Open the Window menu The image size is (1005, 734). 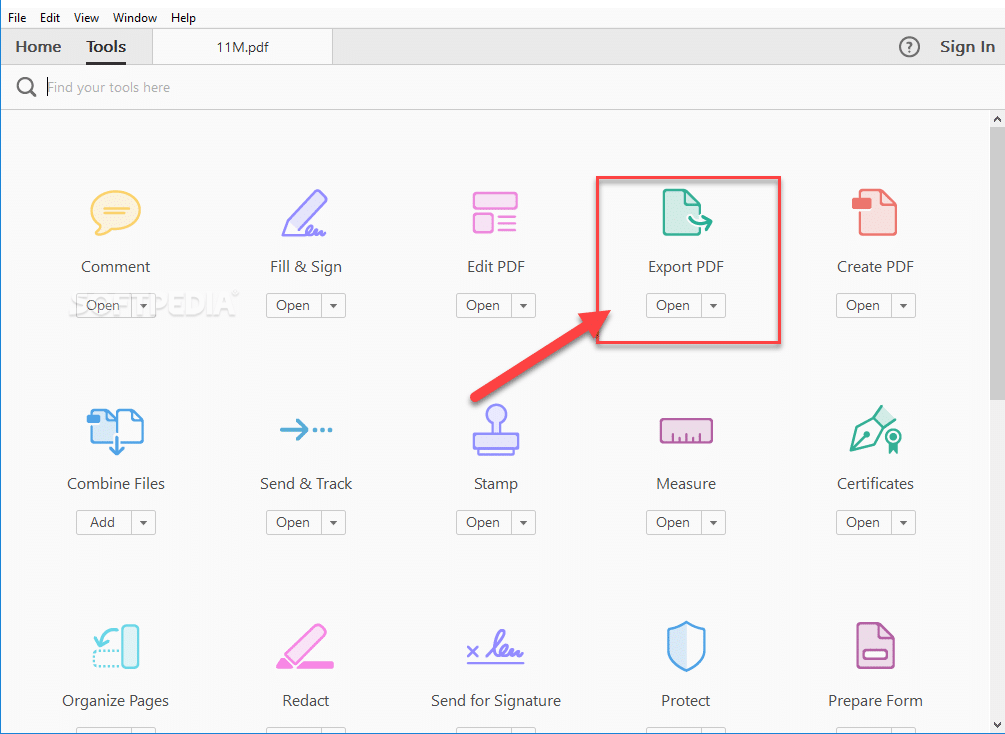pos(135,18)
